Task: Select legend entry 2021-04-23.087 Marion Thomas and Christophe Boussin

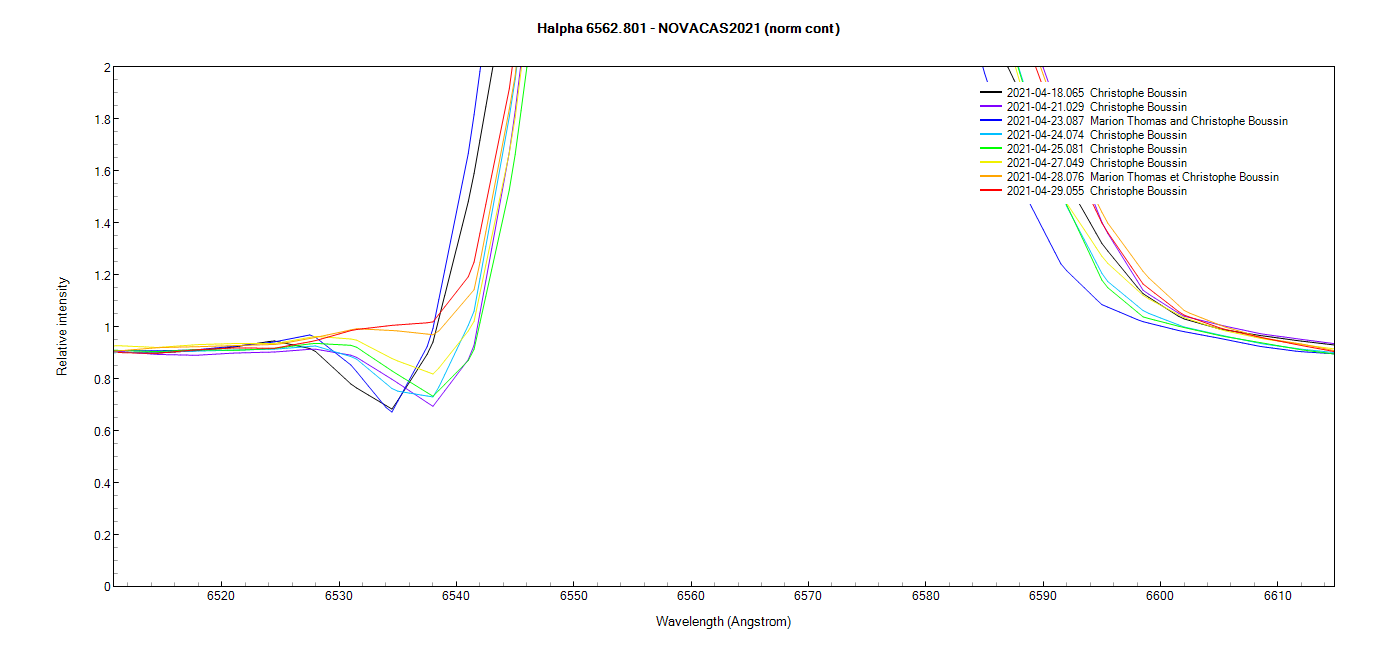Action: click(1146, 121)
